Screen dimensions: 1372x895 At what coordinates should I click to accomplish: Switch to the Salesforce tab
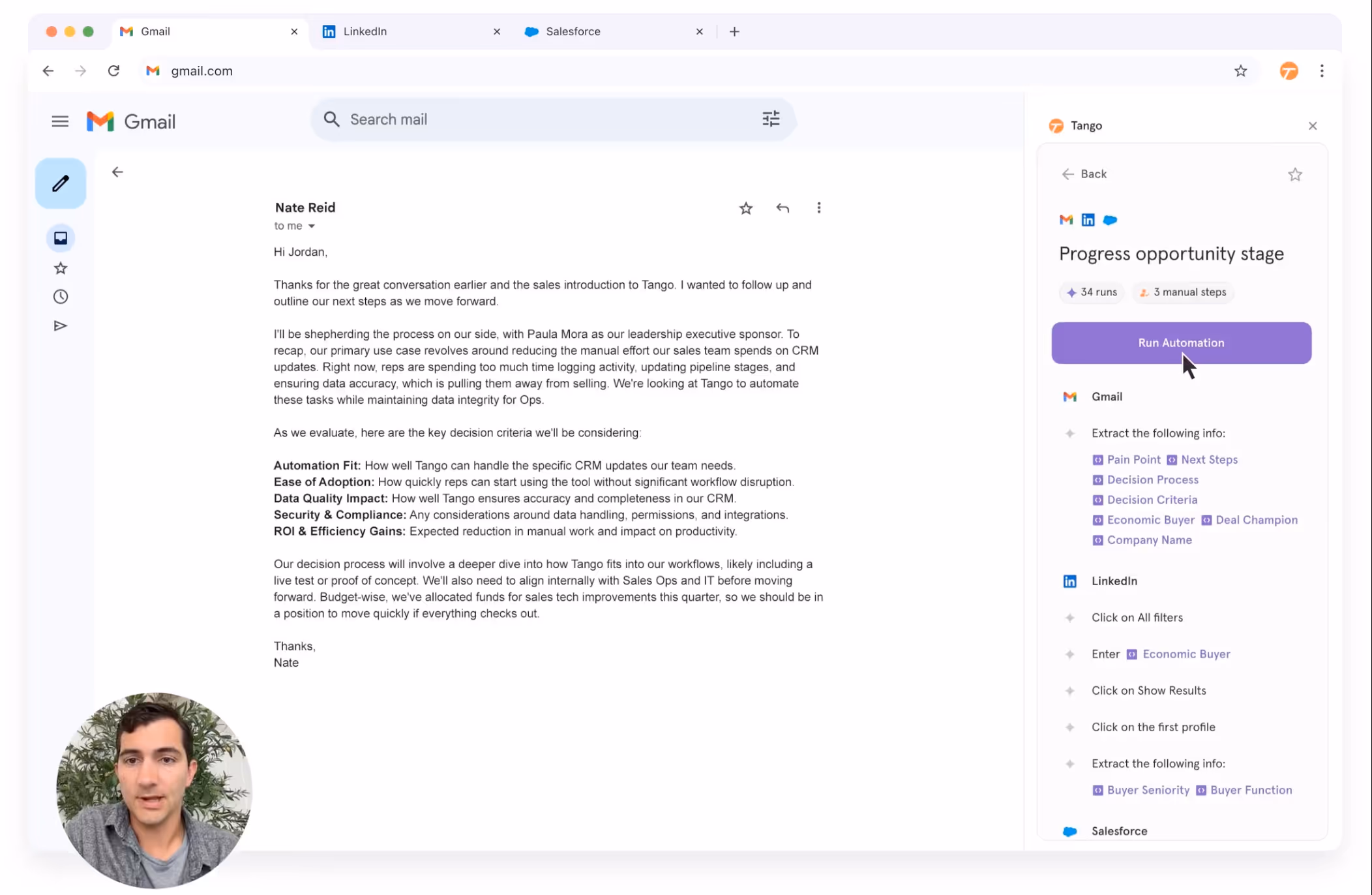pos(613,31)
